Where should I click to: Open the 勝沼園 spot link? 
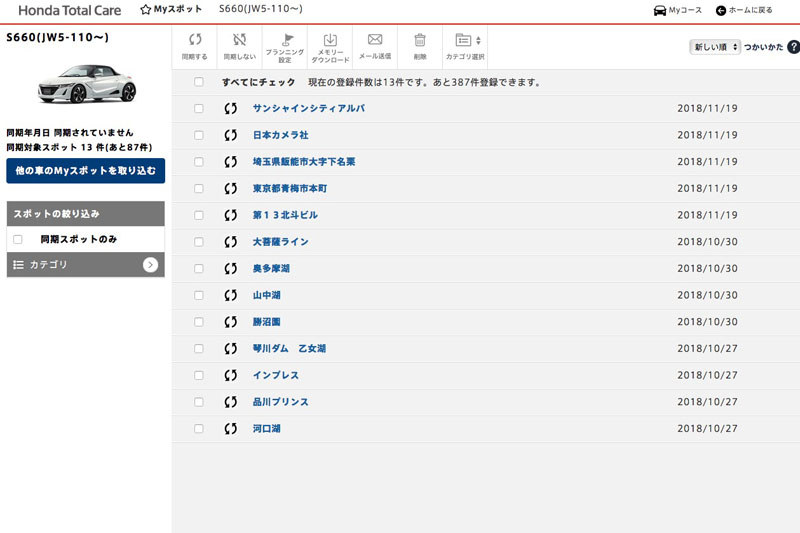[267, 322]
